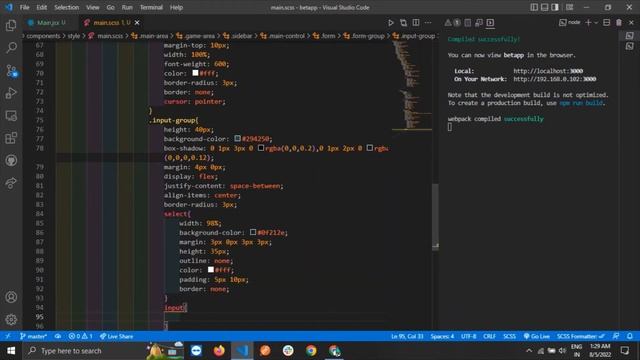Open the Live Share view in activity bar

point(11,183)
